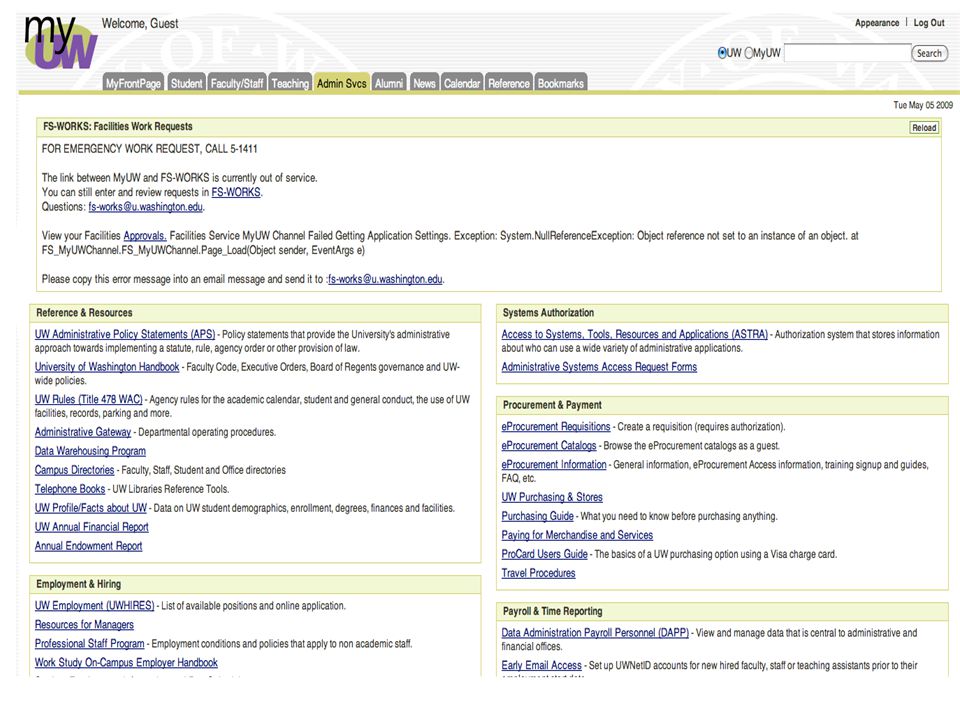
Task: Click the 'Employment & Hiring' section heading
Action: (78, 584)
